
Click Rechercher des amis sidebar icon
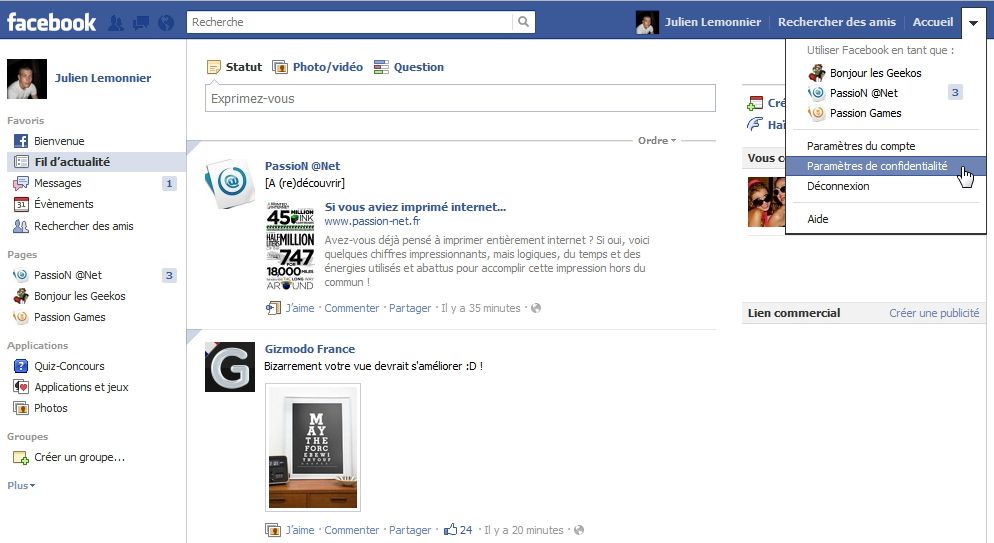(x=21, y=226)
